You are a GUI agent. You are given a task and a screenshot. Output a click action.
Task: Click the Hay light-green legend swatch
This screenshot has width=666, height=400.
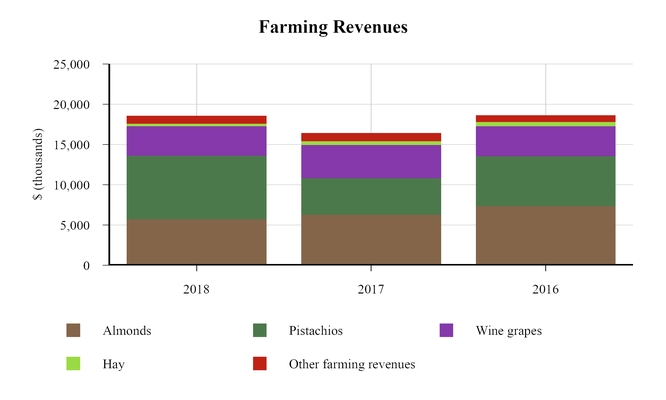[x=73, y=364]
